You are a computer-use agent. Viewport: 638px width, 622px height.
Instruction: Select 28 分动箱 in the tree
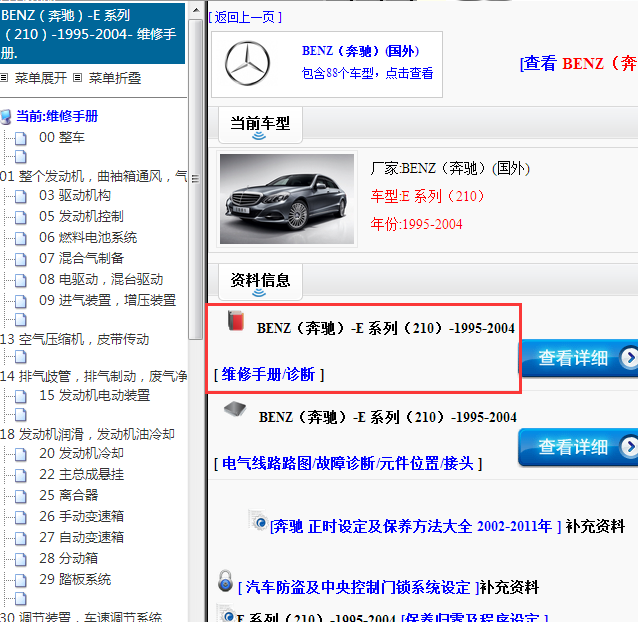point(68,559)
